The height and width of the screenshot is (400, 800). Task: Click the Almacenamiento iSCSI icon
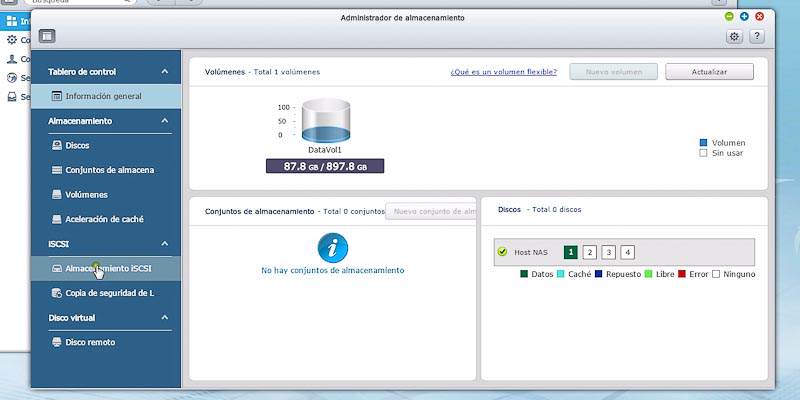[57, 268]
